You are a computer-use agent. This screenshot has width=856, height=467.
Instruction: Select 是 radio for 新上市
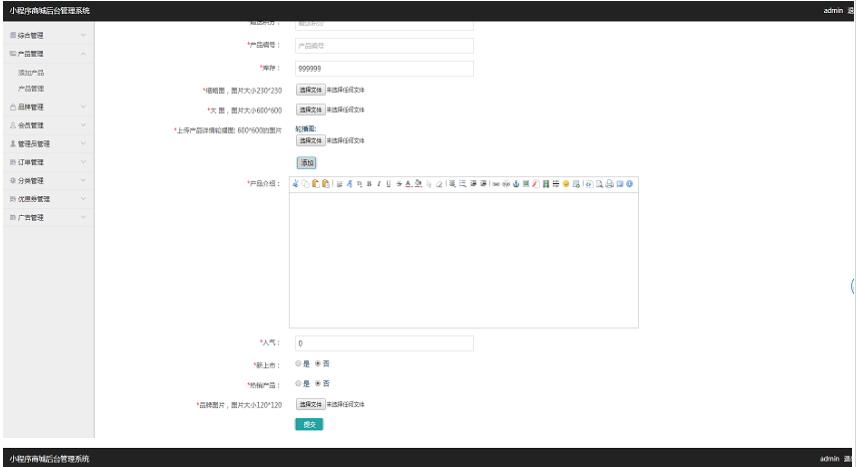(x=298, y=363)
